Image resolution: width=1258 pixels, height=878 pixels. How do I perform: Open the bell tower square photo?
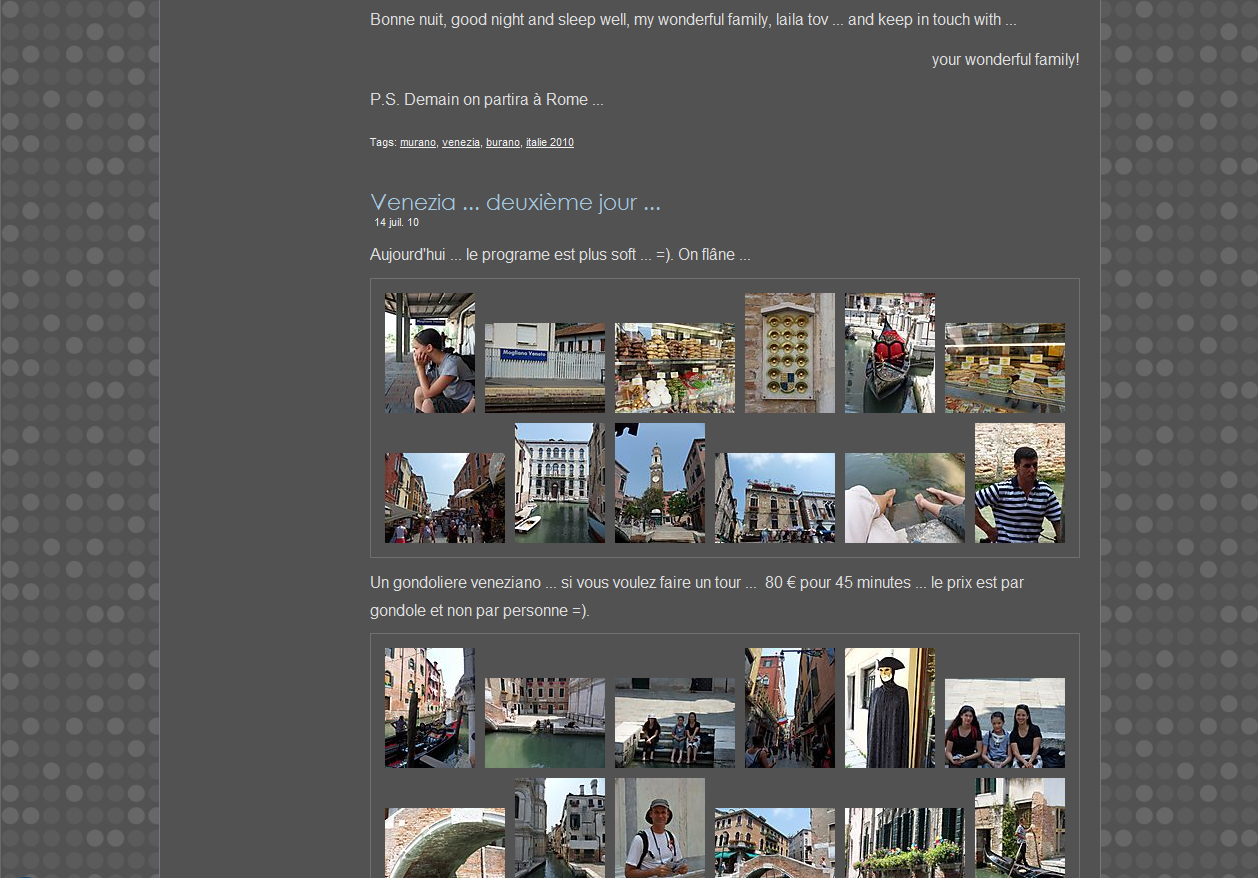(660, 483)
